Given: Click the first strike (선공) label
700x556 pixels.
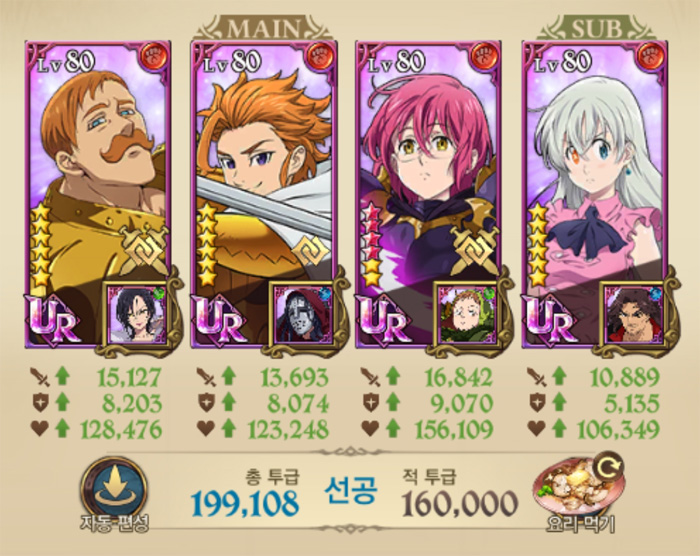Looking at the screenshot, I should coord(351,490).
